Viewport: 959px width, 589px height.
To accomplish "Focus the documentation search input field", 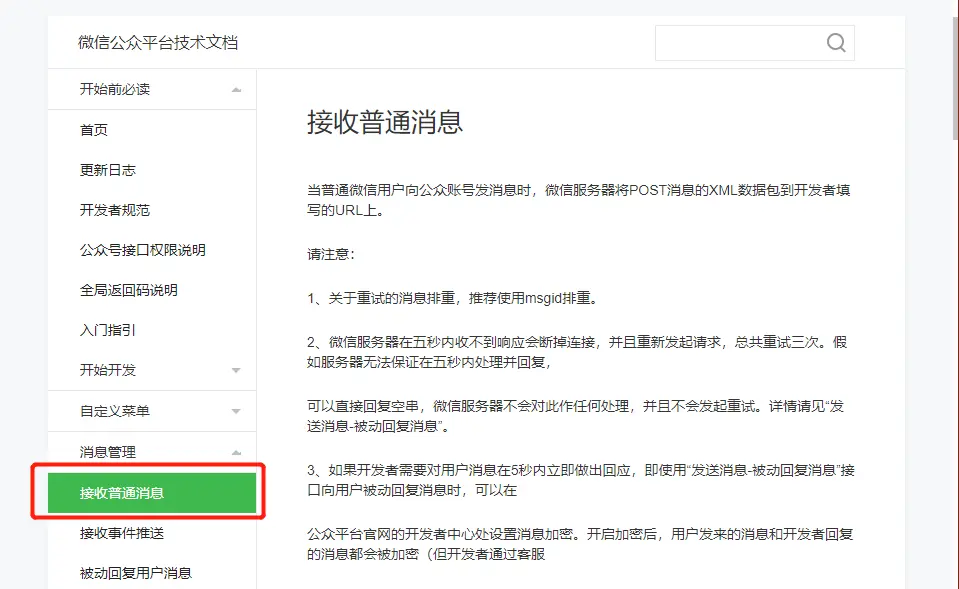I will coord(754,43).
